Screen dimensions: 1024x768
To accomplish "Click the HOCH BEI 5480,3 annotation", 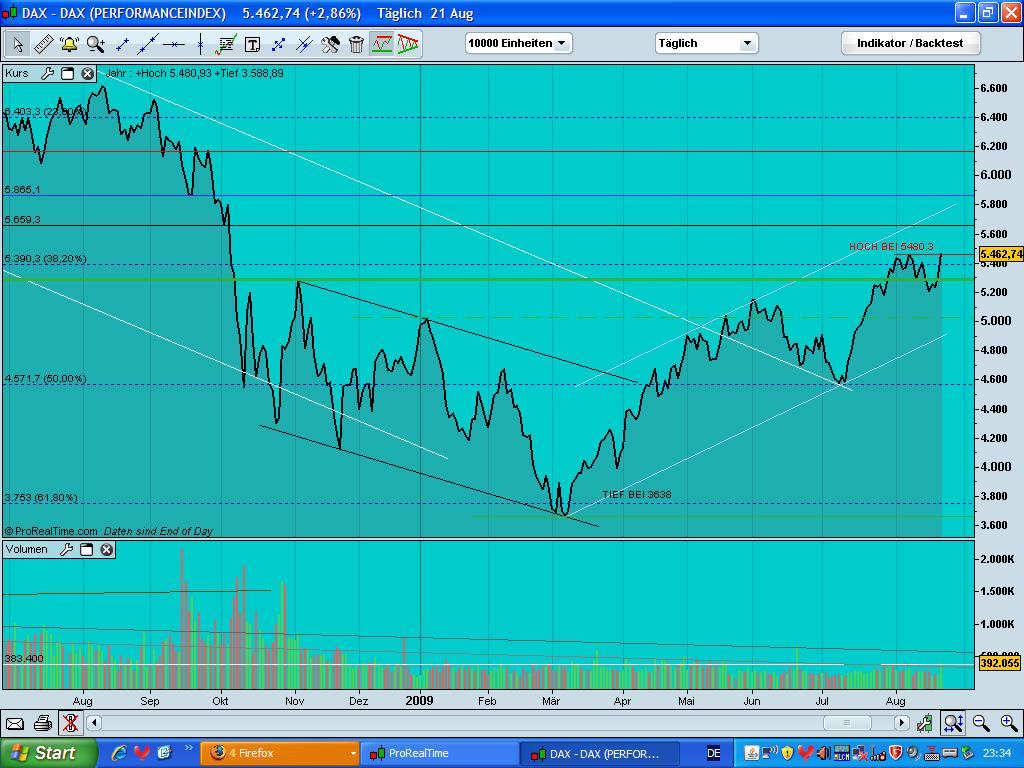I will pyautogui.click(x=891, y=246).
